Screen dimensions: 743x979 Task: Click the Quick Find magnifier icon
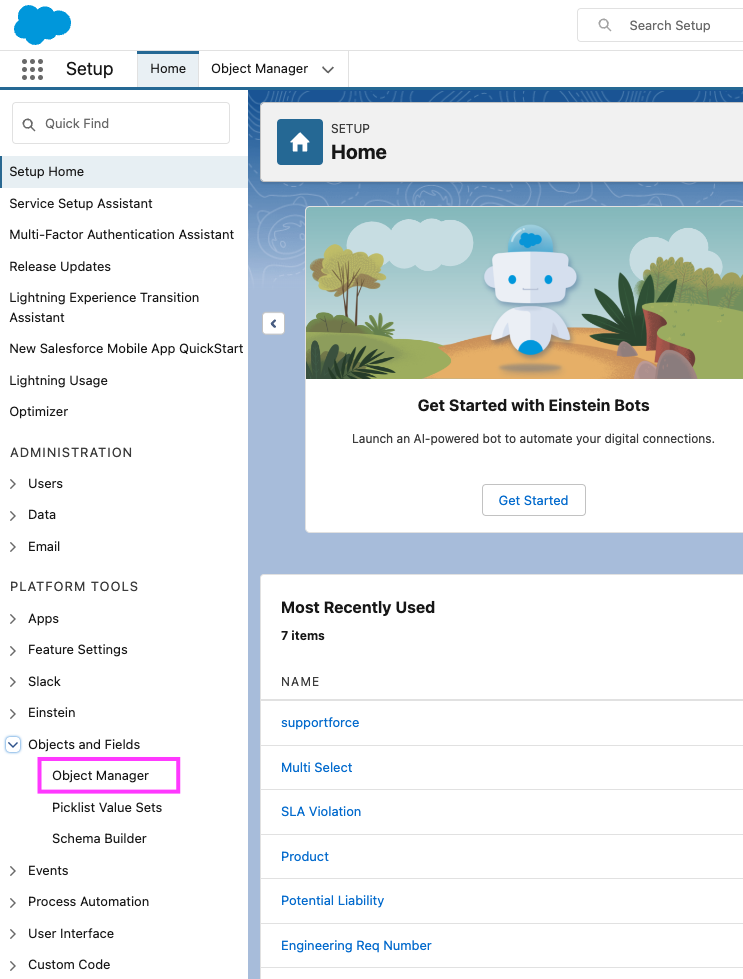(29, 124)
